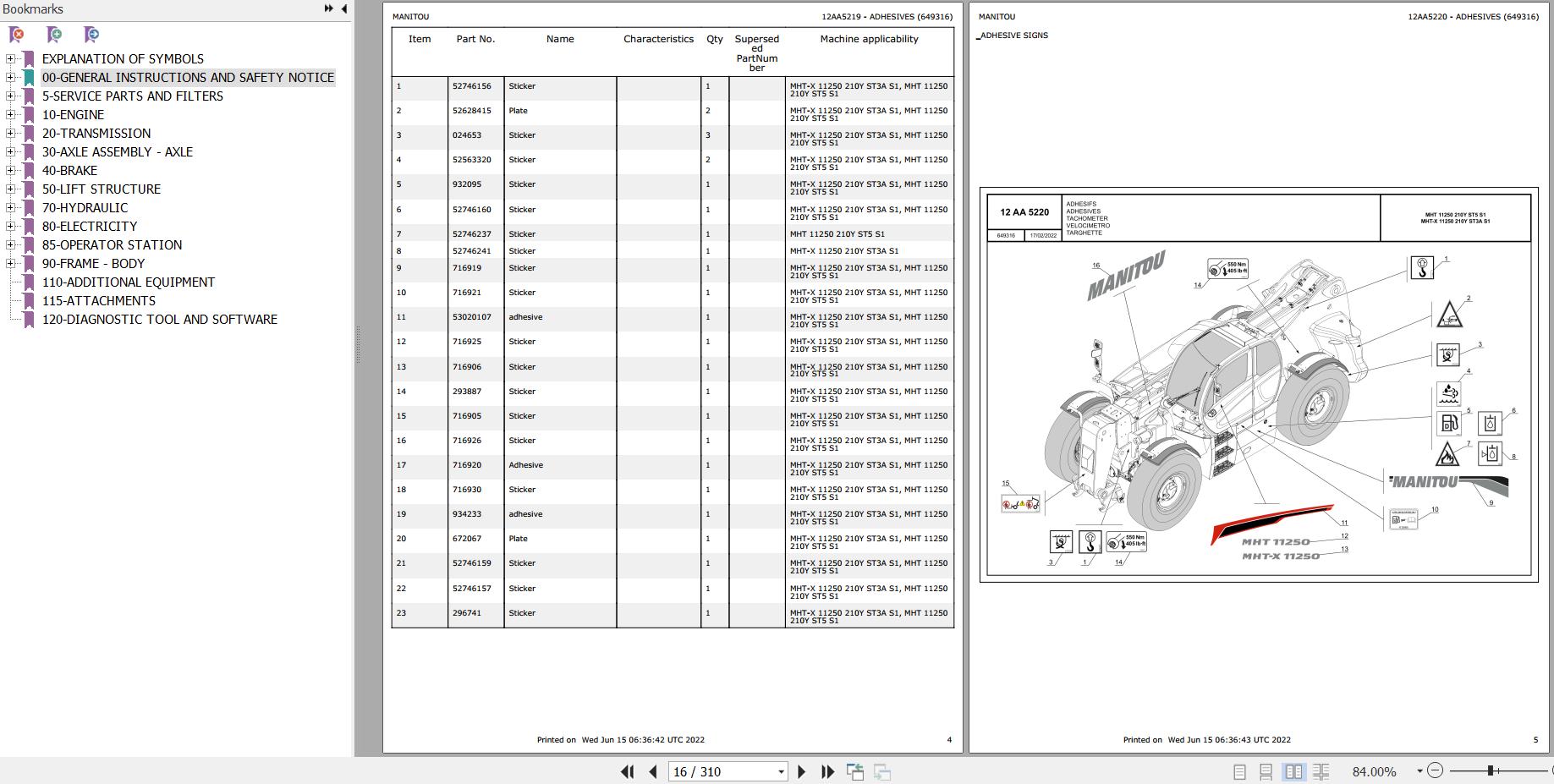
Task: Click the bookmark icon beside EXPLANATION OF SYMBOLS
Action: pyautogui.click(x=29, y=59)
